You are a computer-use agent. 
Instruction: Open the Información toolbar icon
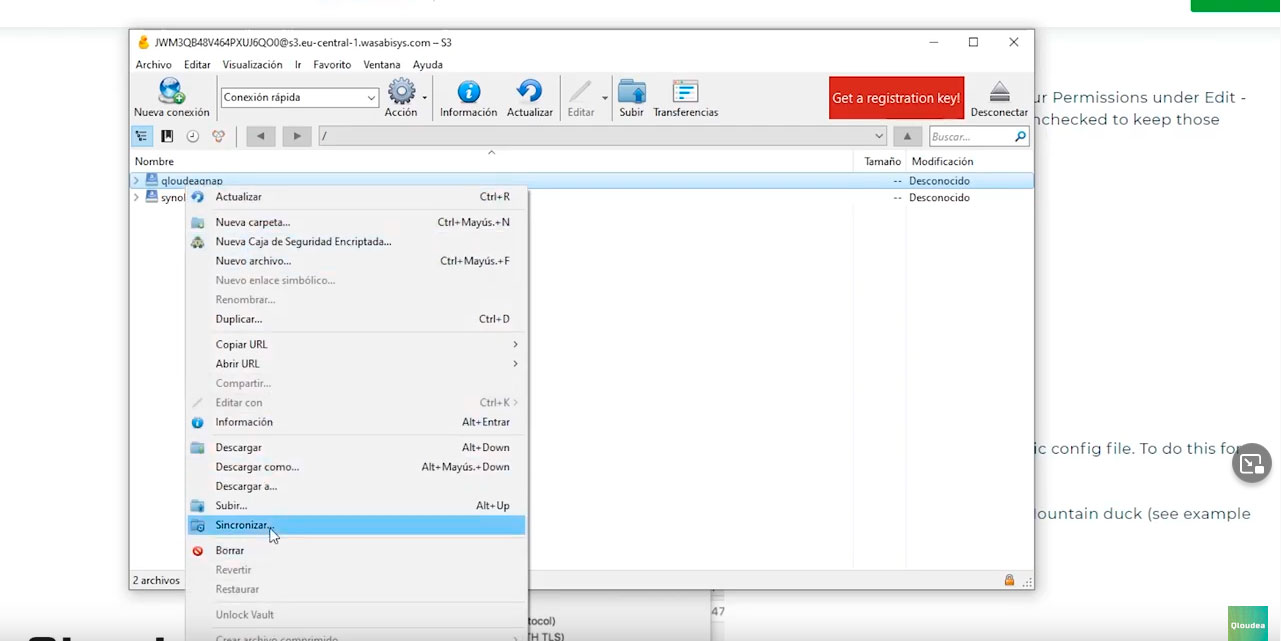[x=468, y=91]
